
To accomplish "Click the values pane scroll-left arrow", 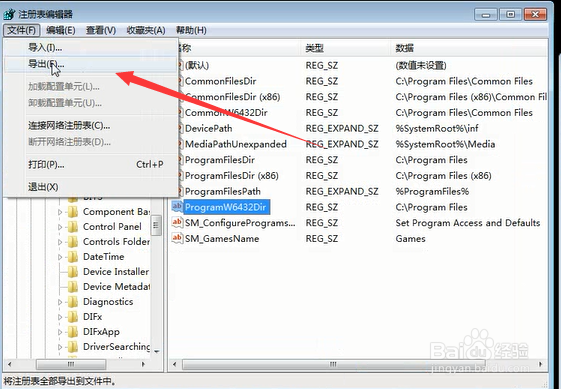I will (175, 364).
